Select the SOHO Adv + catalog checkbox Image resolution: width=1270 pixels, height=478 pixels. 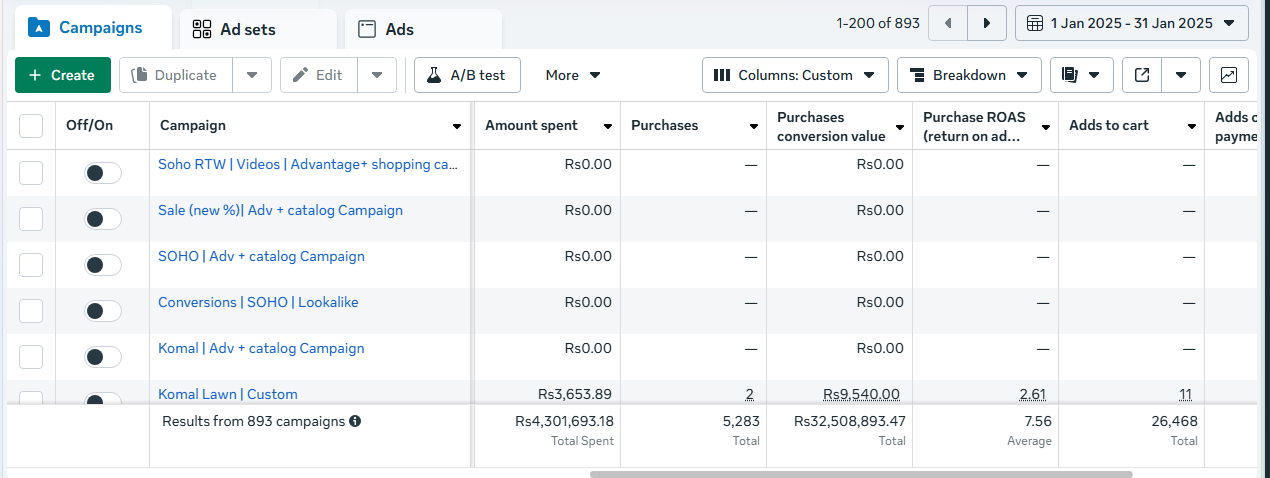click(x=31, y=265)
